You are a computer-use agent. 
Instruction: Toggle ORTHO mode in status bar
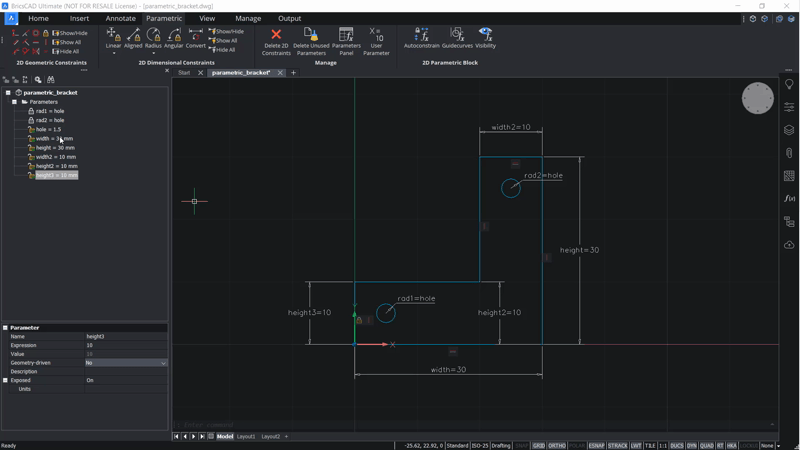click(557, 445)
